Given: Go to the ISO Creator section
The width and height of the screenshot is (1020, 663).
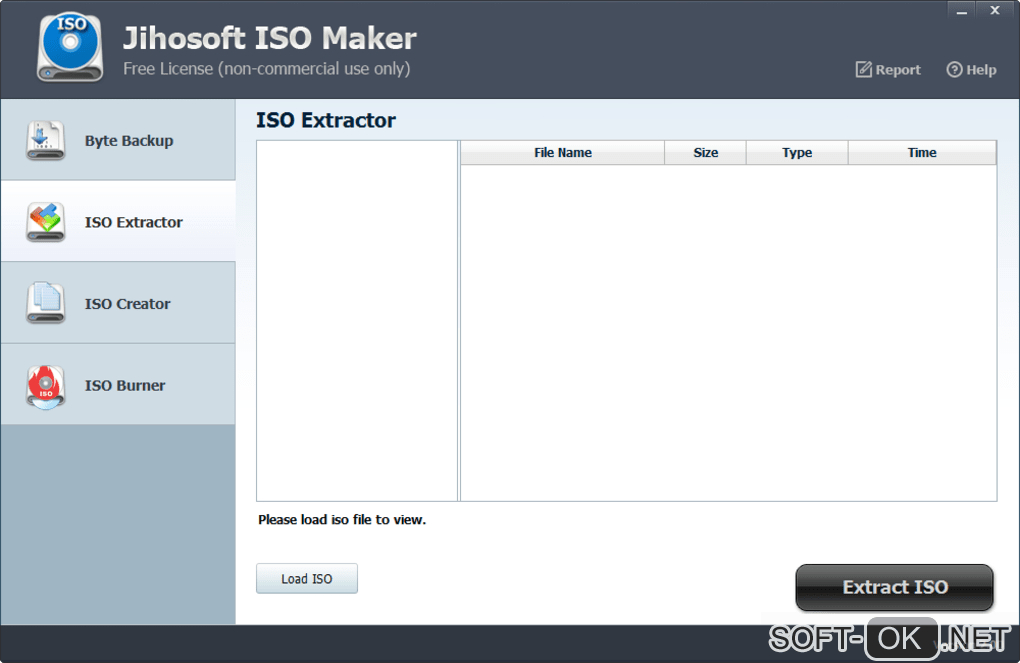Looking at the screenshot, I should 118,303.
